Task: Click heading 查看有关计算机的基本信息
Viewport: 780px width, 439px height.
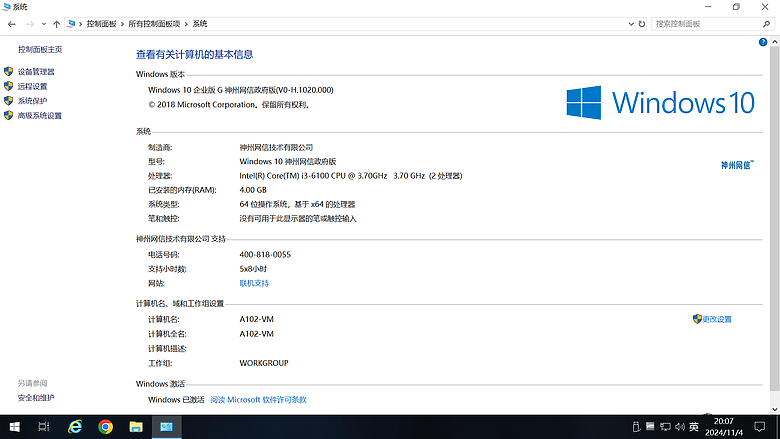Action: [195, 55]
